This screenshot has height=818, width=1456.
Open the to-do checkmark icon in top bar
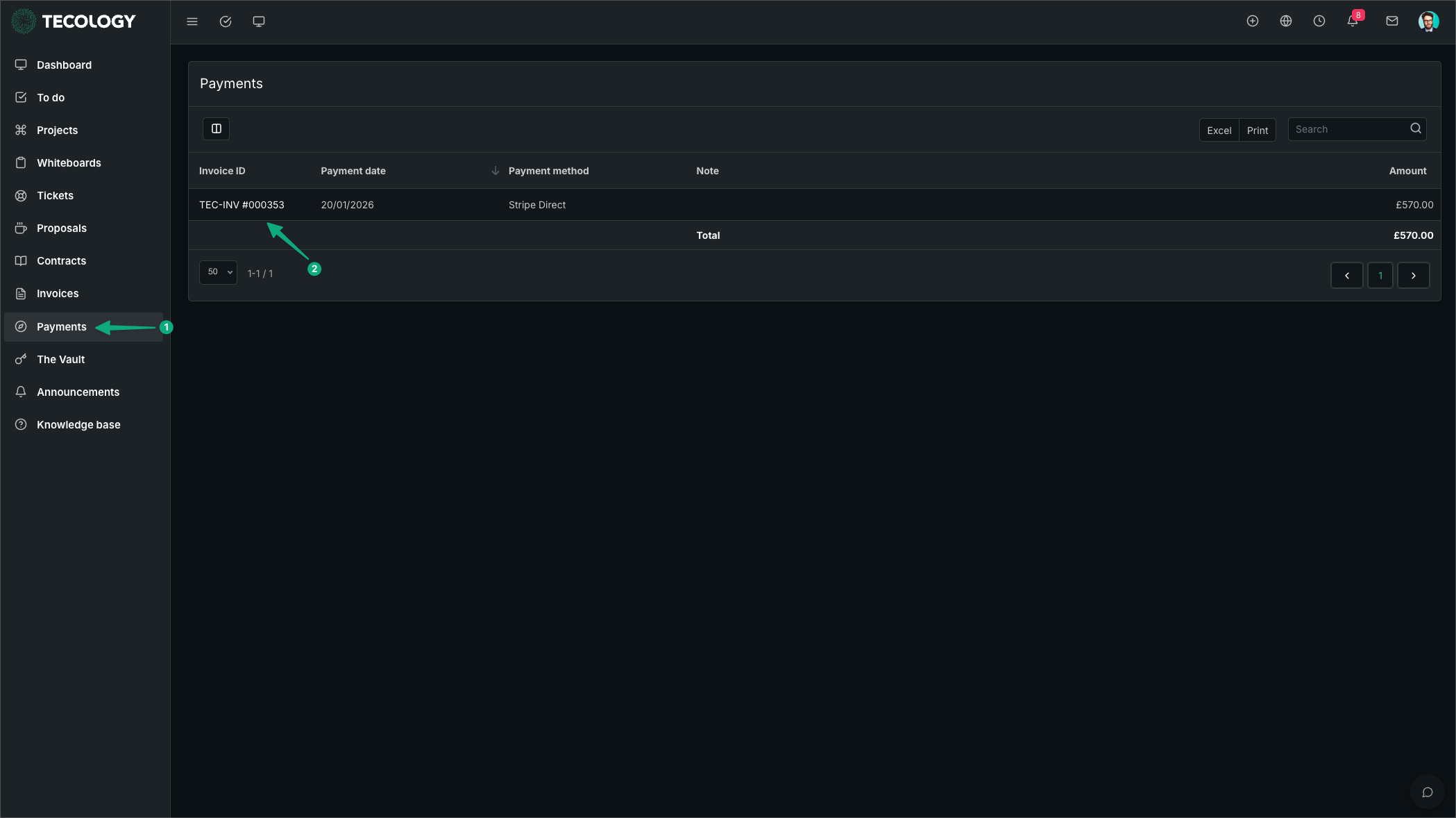[x=226, y=22]
